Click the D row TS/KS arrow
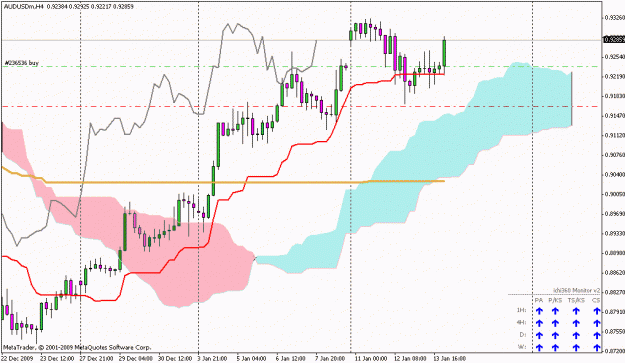Viewport: 625px width, 363px height. tap(576, 335)
